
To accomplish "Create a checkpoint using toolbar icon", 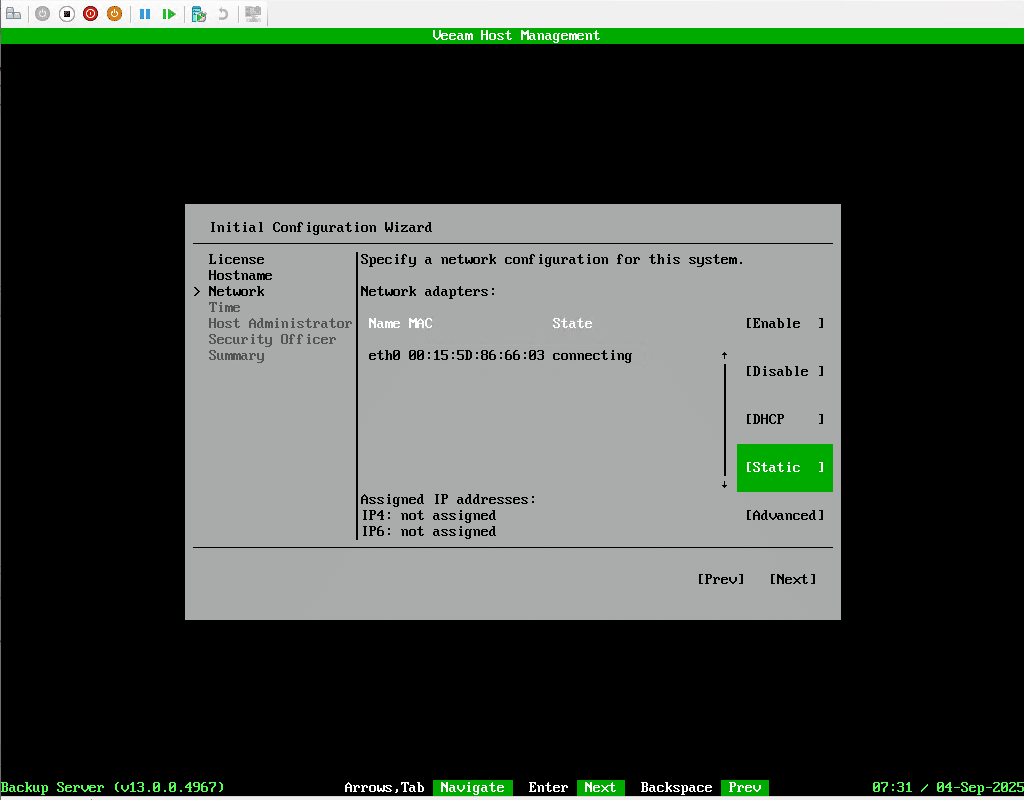I will (x=199, y=14).
